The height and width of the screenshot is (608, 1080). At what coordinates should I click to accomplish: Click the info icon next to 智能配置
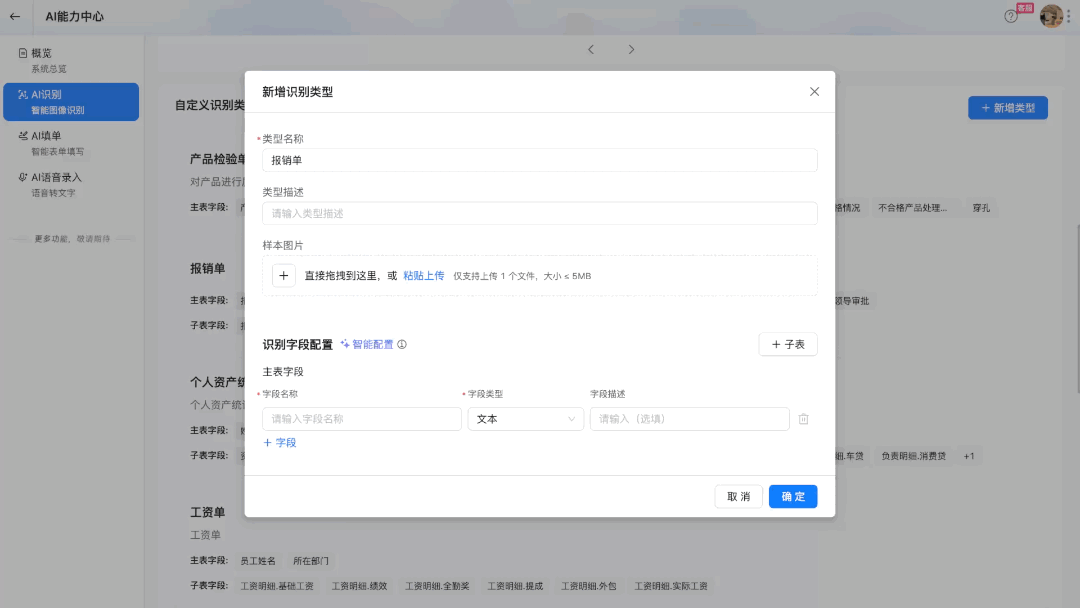pos(402,345)
